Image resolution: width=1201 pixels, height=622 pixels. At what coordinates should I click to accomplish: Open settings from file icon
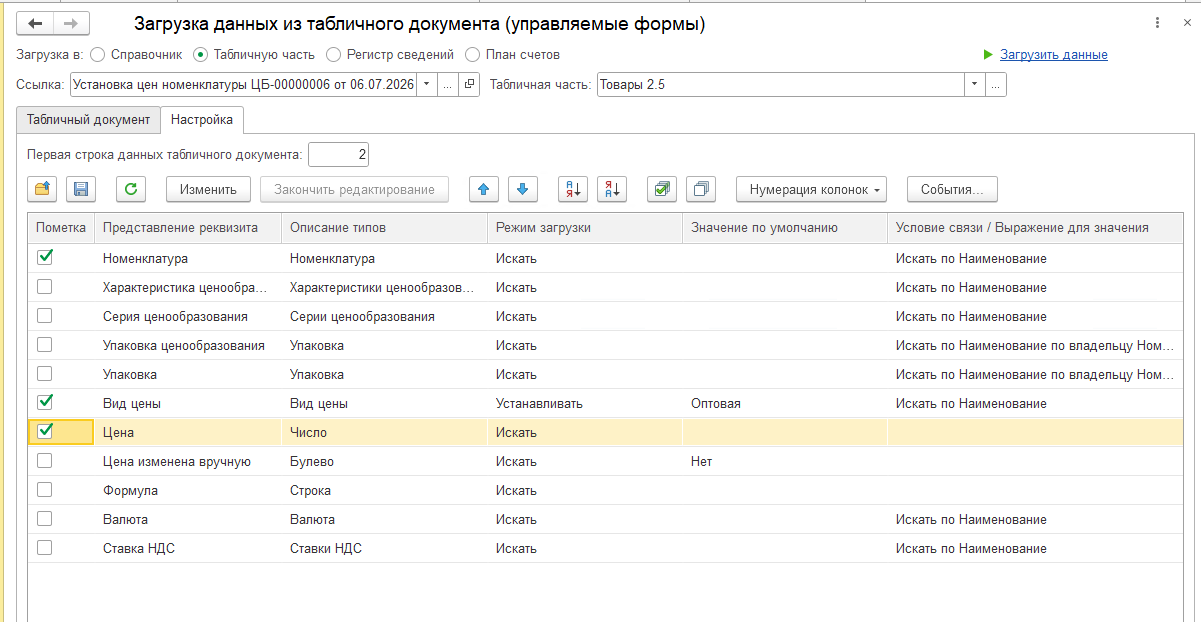click(x=43, y=189)
